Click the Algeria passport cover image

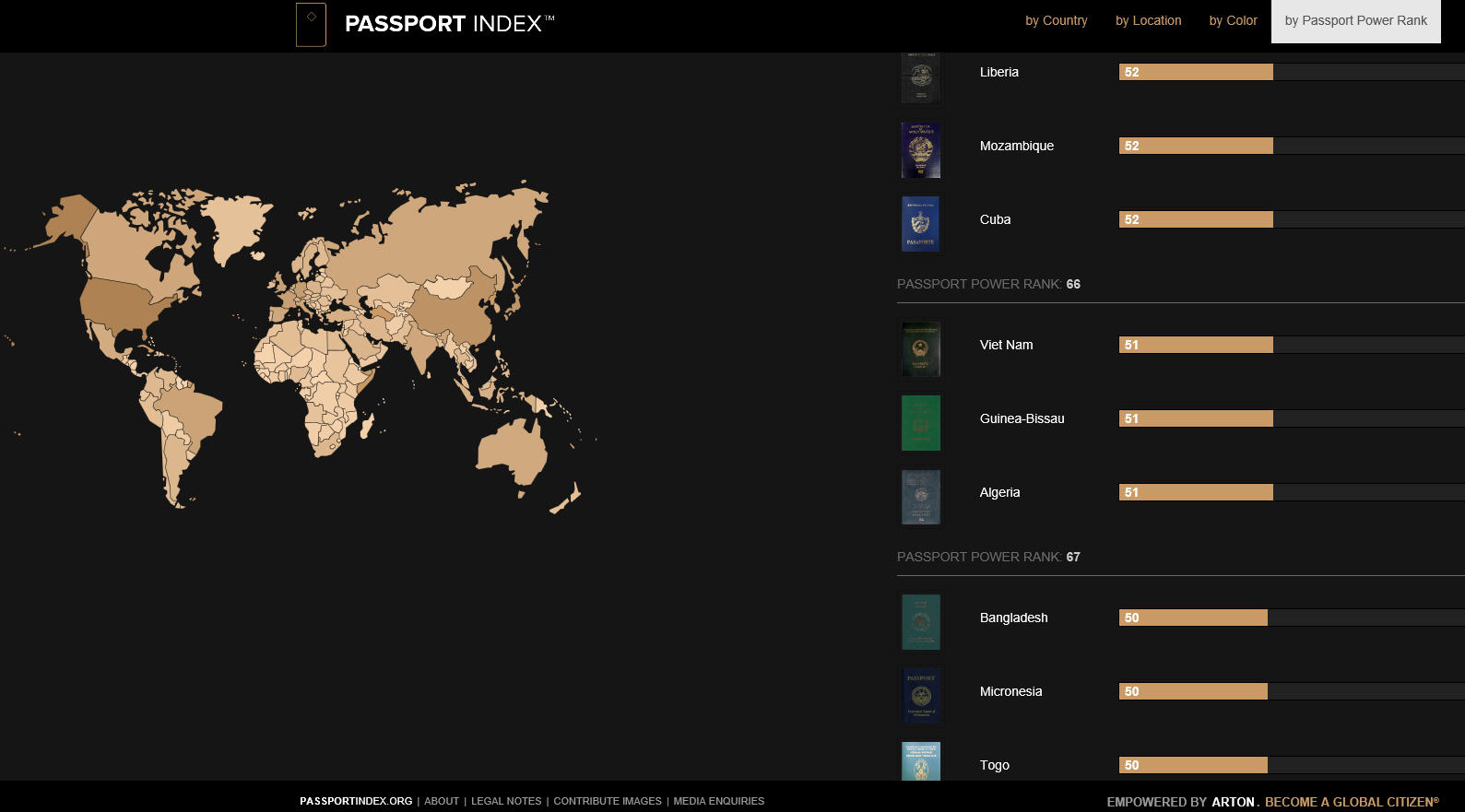point(920,497)
